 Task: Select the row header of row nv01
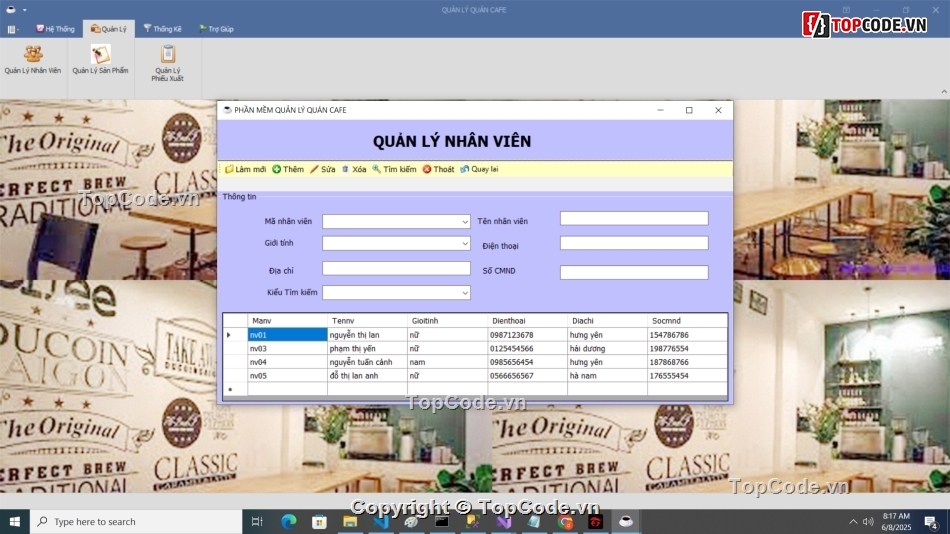[235, 335]
